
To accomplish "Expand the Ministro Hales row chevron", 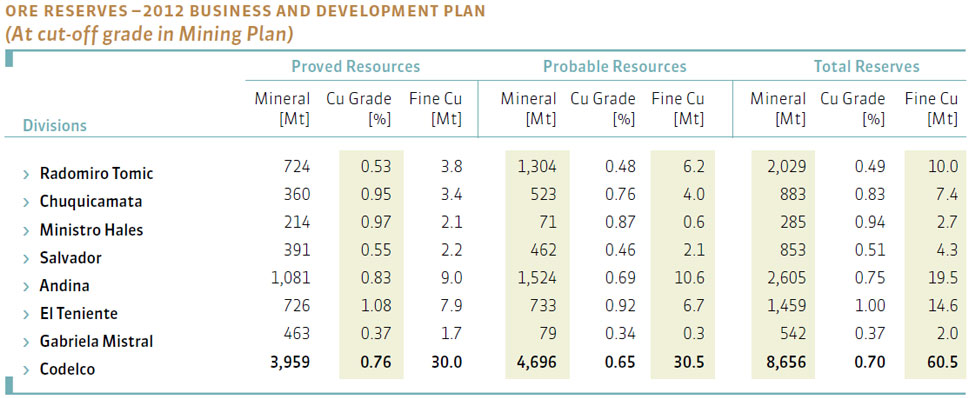I will point(26,231).
